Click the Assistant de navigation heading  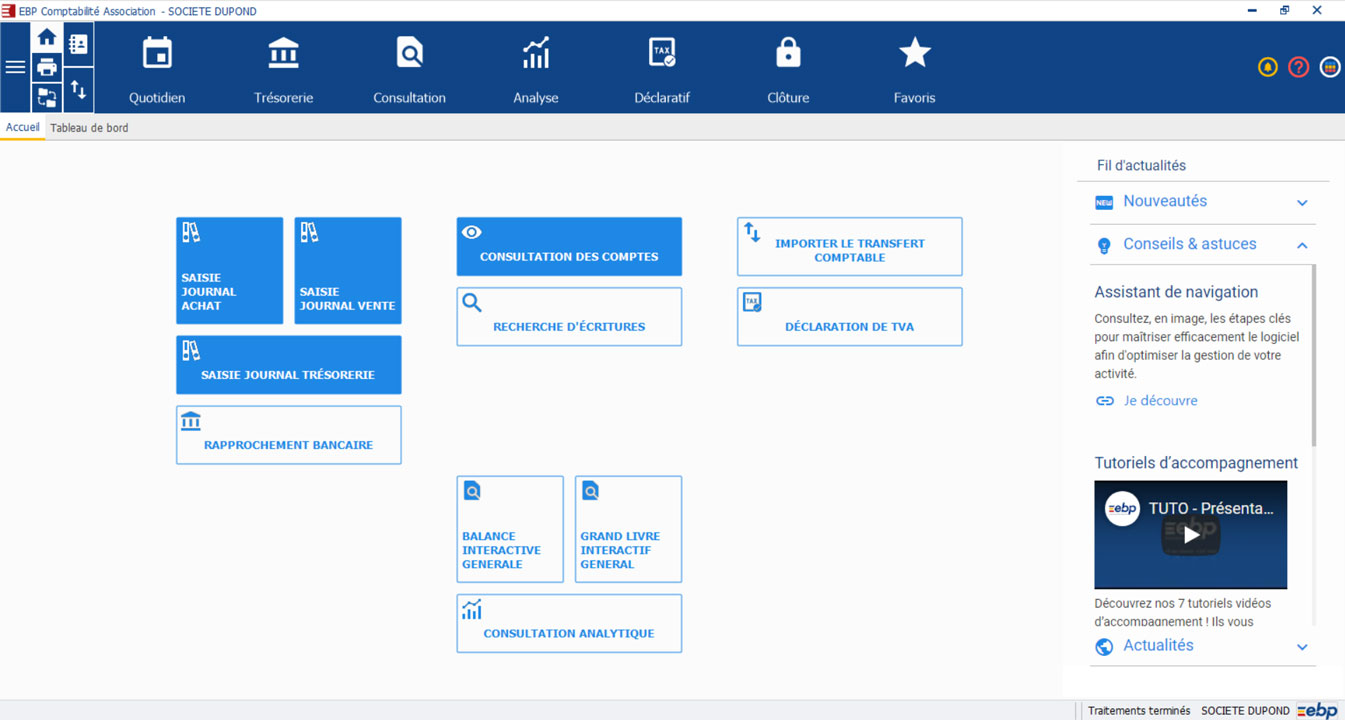pyautogui.click(x=1176, y=292)
